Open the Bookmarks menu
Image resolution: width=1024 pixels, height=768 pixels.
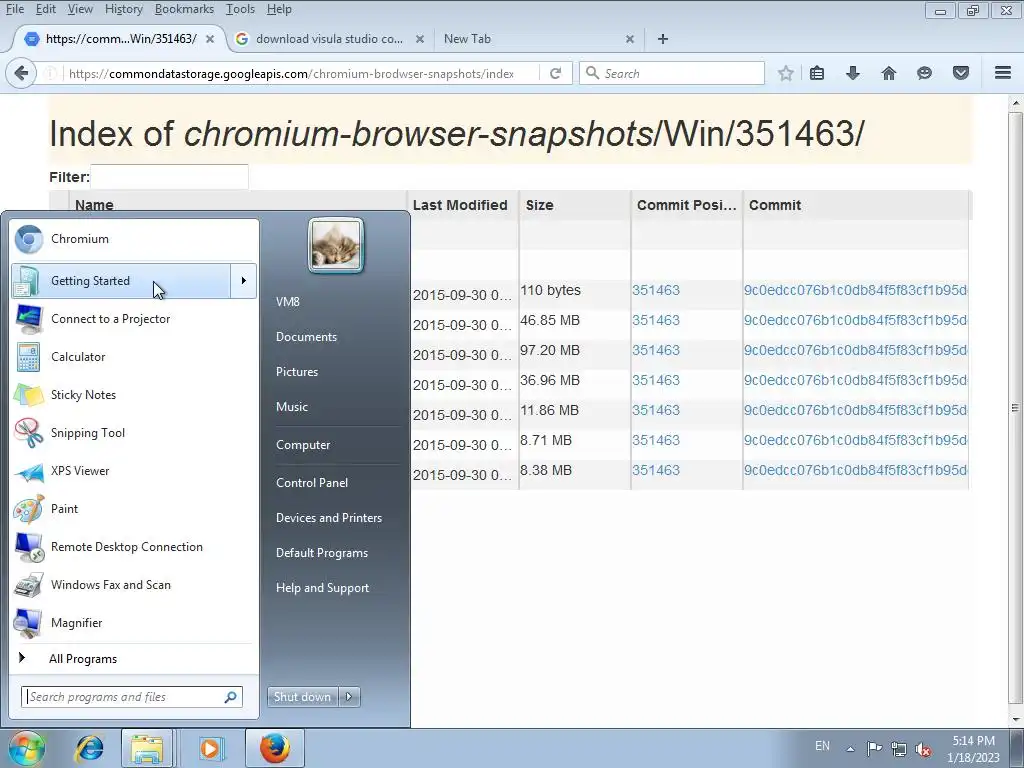[184, 9]
